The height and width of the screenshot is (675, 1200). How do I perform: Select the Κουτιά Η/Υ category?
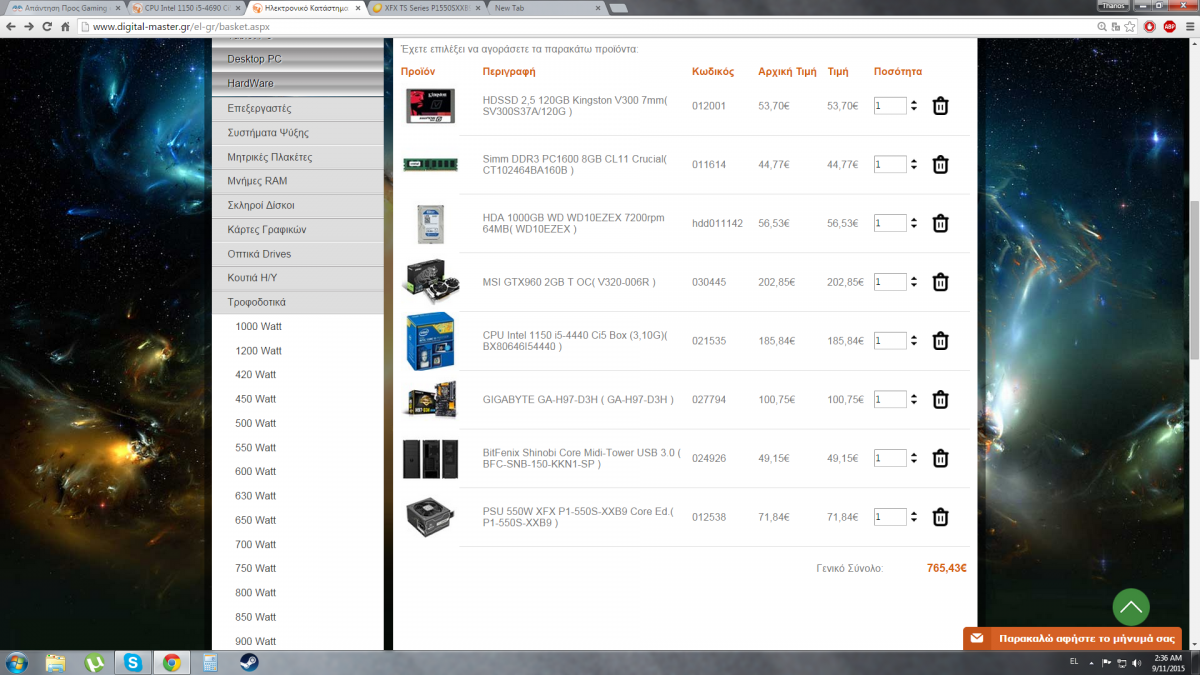(298, 278)
